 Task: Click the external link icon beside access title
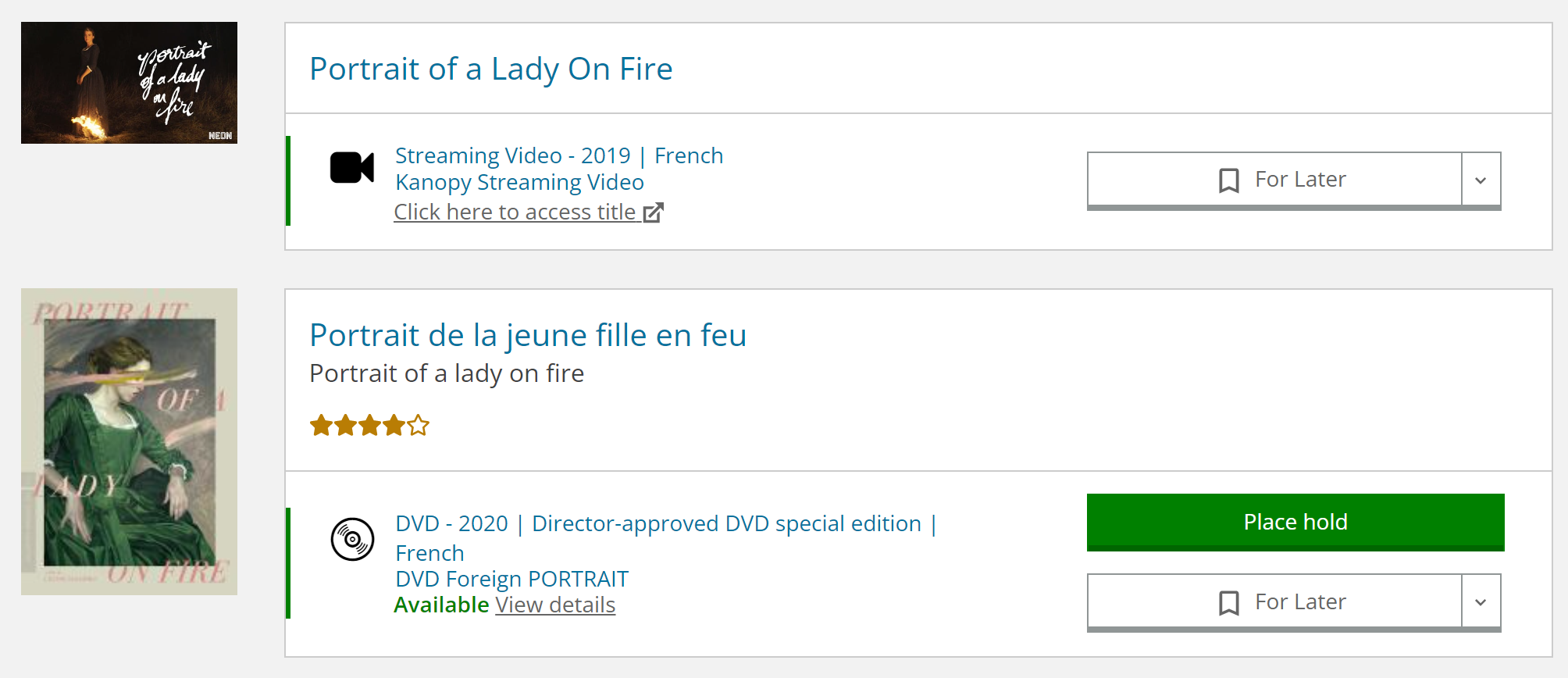click(x=653, y=212)
